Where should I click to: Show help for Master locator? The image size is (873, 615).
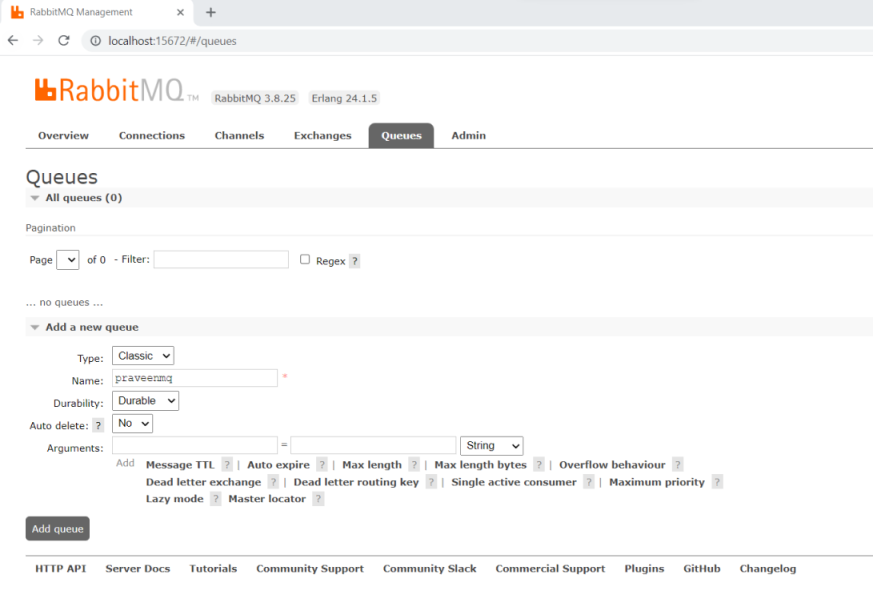pyautogui.click(x=318, y=499)
